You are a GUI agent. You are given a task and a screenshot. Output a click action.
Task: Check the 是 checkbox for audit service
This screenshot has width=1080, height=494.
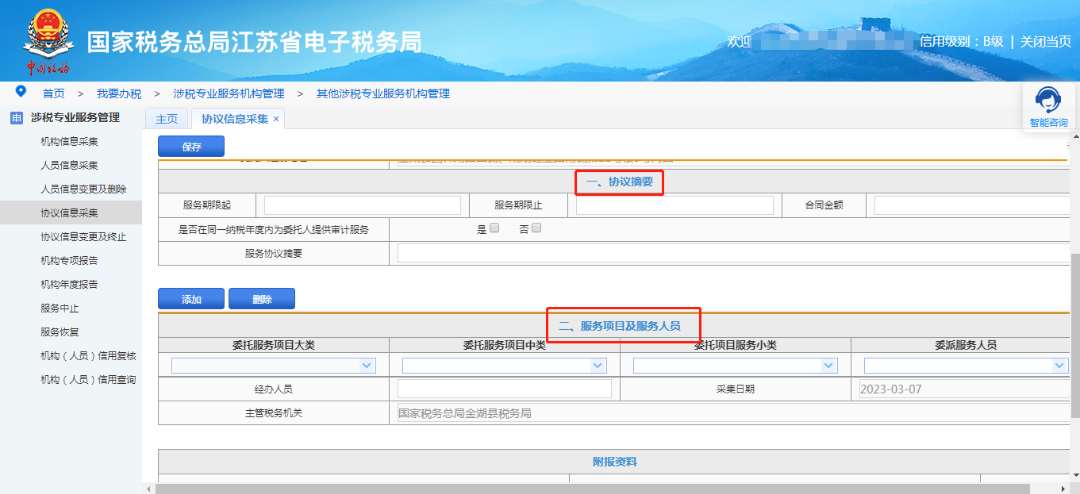click(494, 229)
